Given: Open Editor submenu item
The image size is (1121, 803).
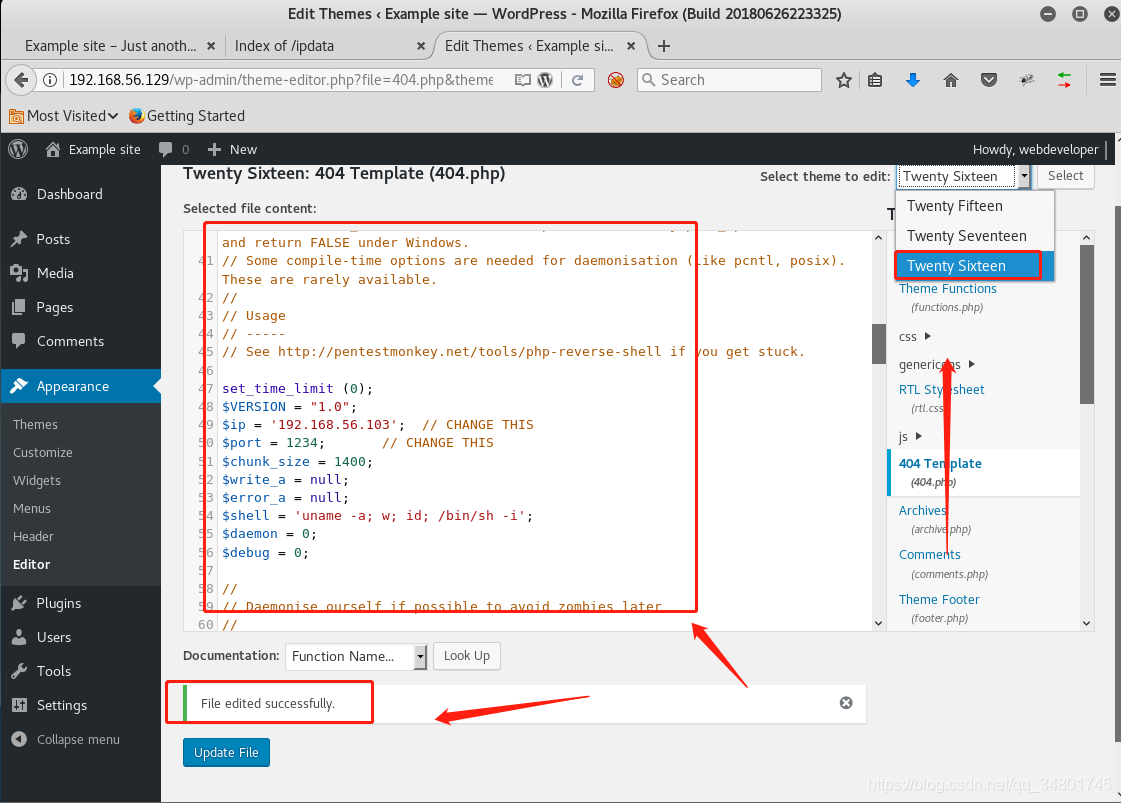Looking at the screenshot, I should [31, 564].
